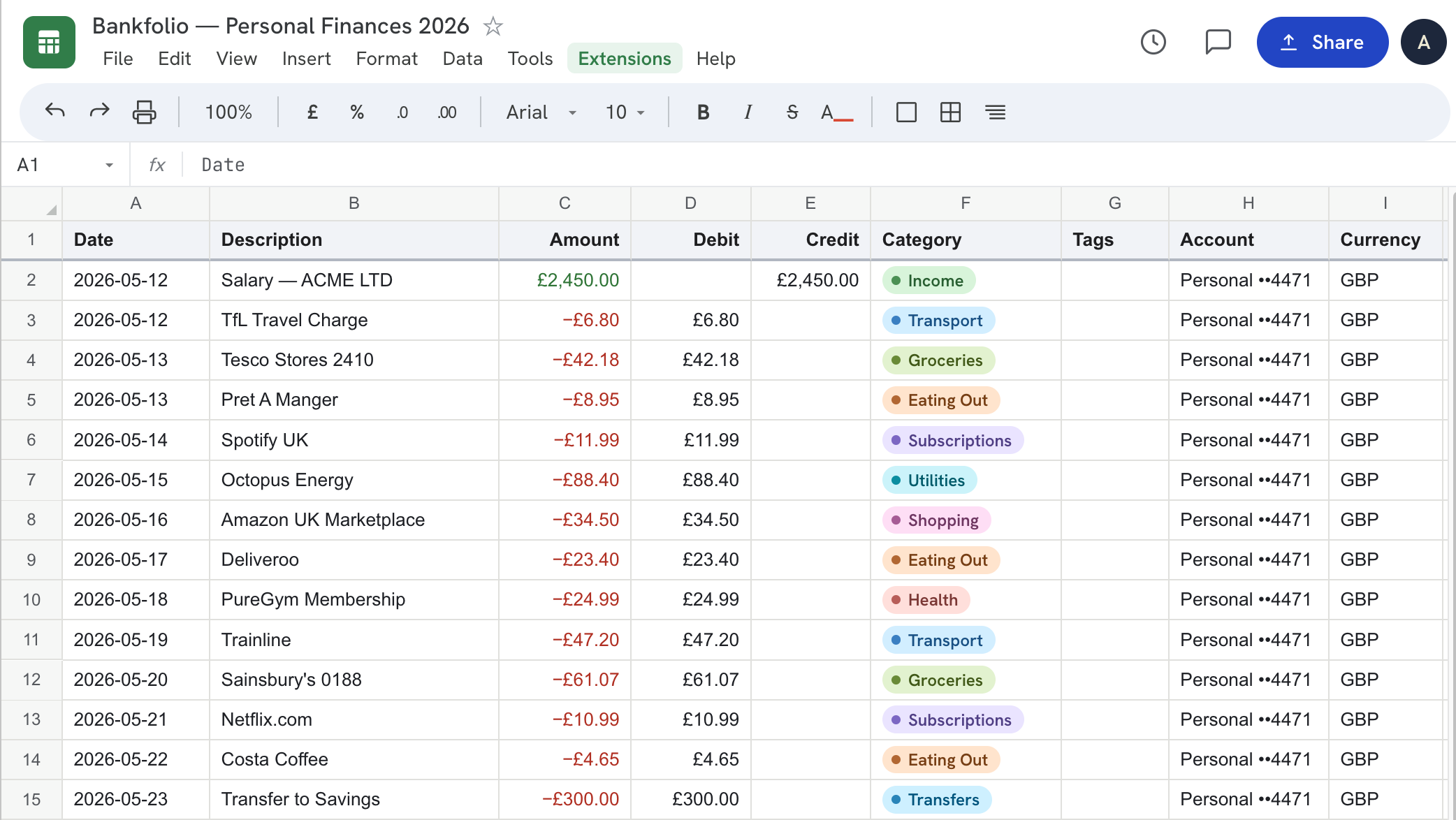Open the View menu

click(x=237, y=59)
